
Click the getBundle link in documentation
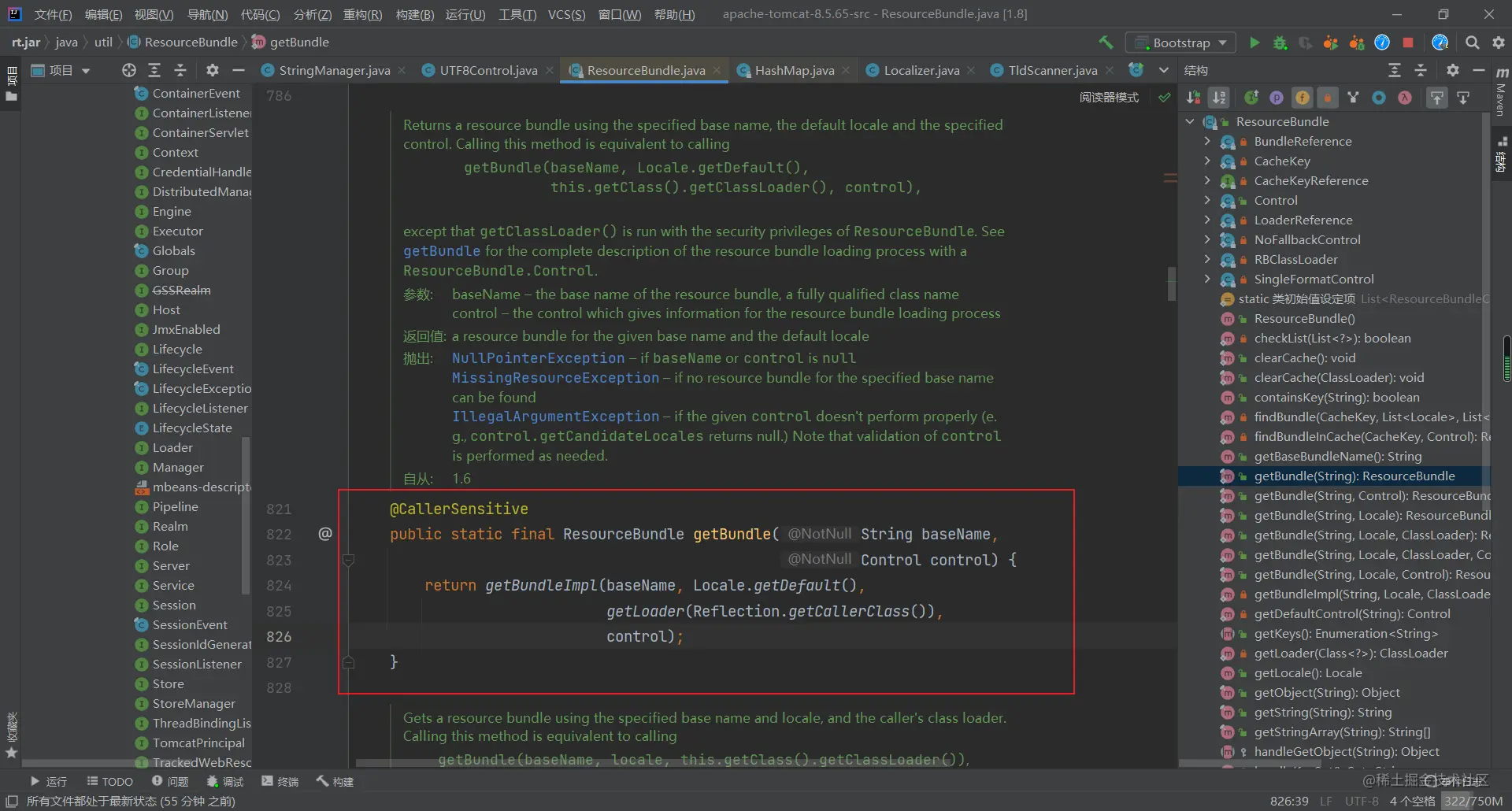(442, 251)
